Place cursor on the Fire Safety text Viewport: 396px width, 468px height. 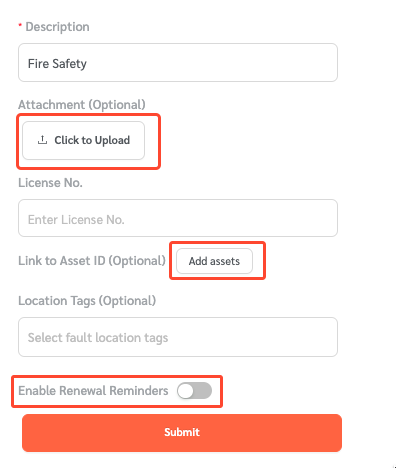(57, 63)
